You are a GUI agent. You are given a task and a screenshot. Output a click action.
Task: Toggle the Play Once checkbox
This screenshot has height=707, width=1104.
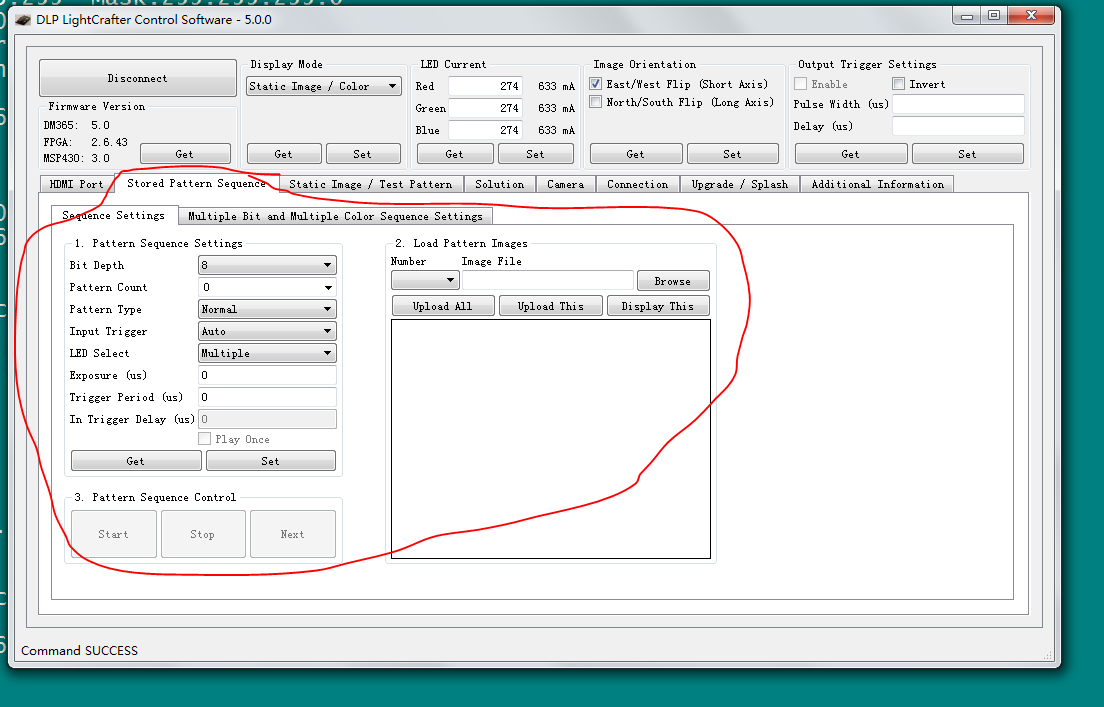pos(205,439)
